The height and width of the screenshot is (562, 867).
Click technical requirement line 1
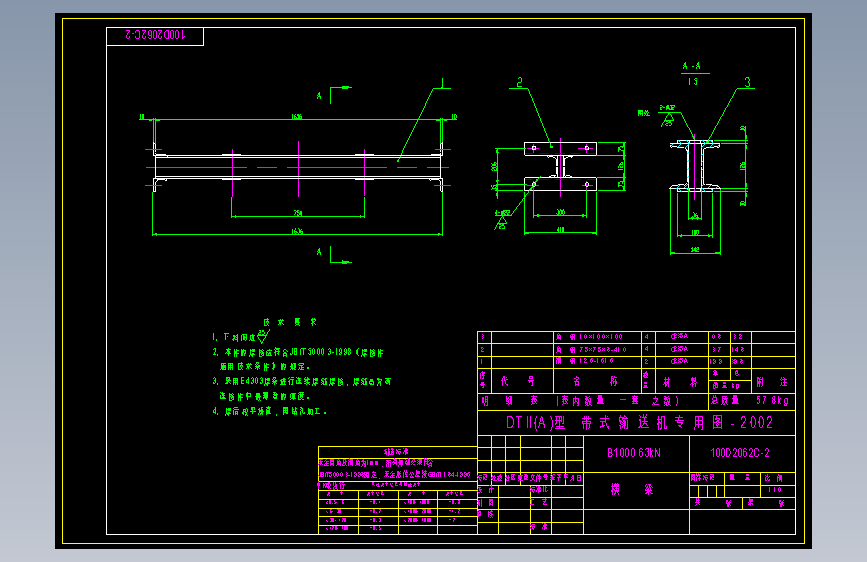(x=241, y=336)
